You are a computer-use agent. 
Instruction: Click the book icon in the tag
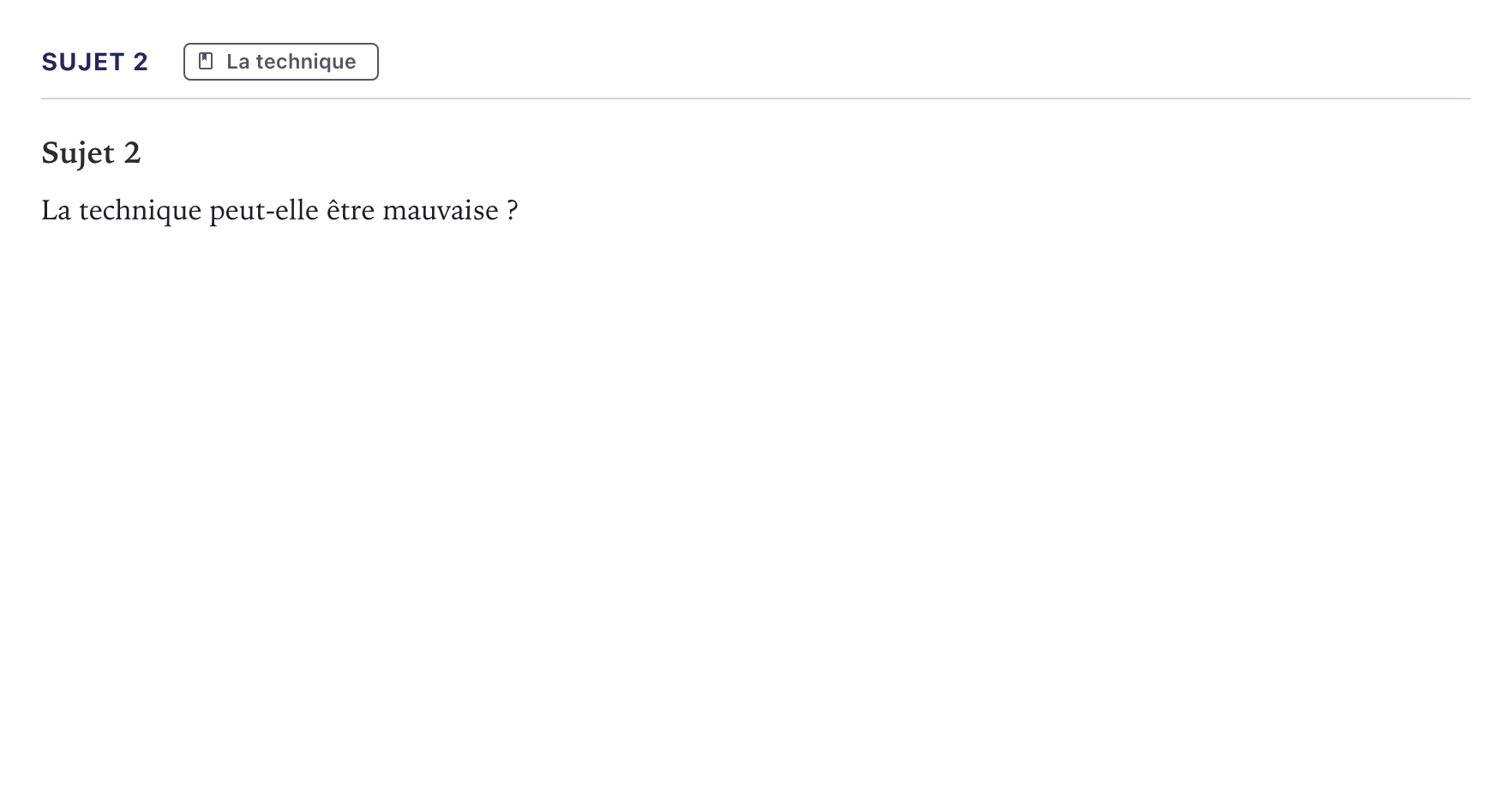pos(206,61)
